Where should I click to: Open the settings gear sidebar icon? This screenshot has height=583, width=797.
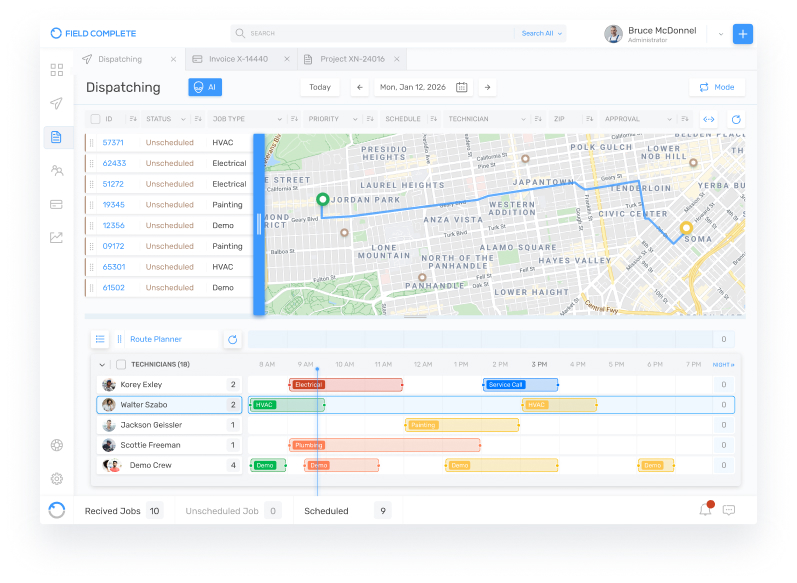(x=57, y=478)
